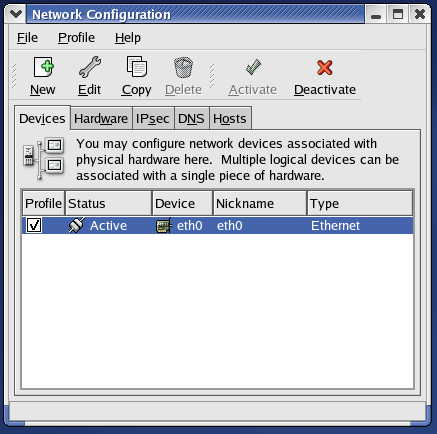Sort devices by the Nickname column header
Viewport: 437px width, 434px height.
pos(260,203)
